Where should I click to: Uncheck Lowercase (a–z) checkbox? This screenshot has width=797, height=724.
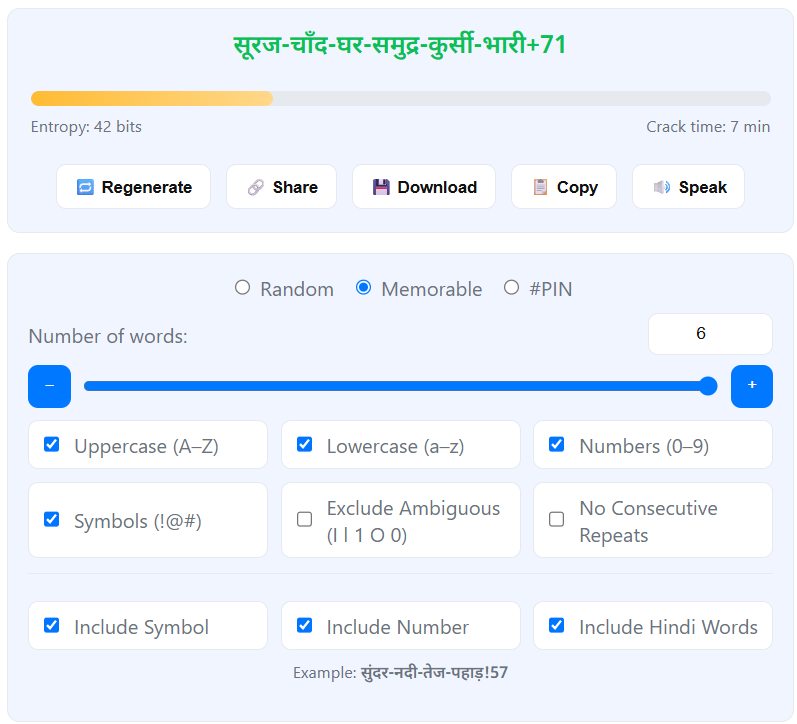point(304,444)
